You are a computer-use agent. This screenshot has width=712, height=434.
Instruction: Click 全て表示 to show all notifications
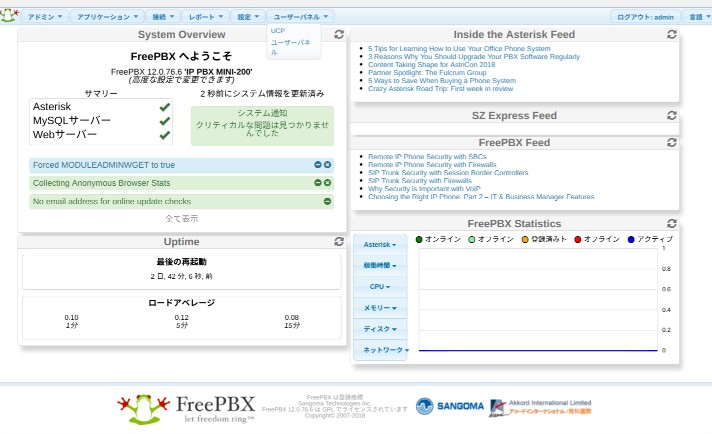(x=182, y=218)
